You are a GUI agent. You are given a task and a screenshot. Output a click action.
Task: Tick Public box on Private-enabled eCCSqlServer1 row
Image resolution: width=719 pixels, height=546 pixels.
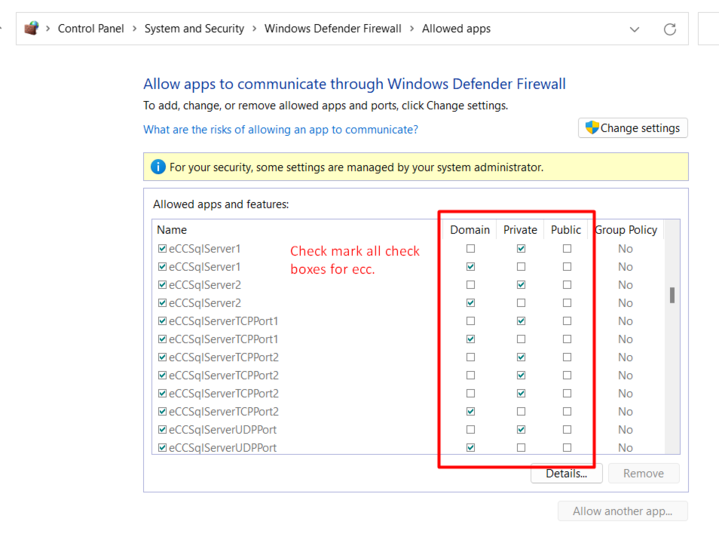click(x=567, y=248)
